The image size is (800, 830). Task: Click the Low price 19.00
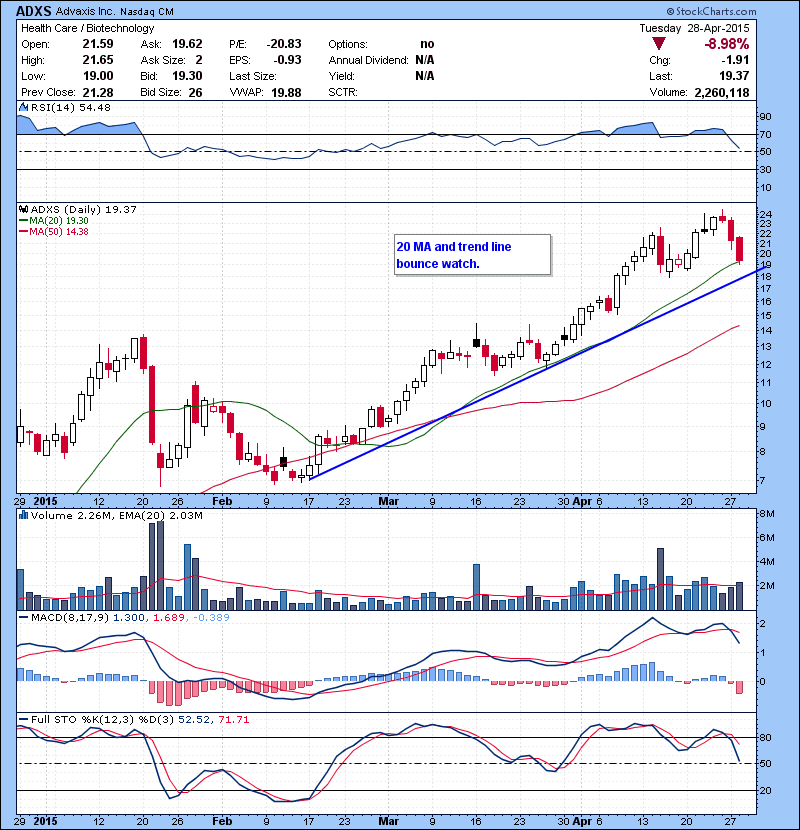coord(98,76)
